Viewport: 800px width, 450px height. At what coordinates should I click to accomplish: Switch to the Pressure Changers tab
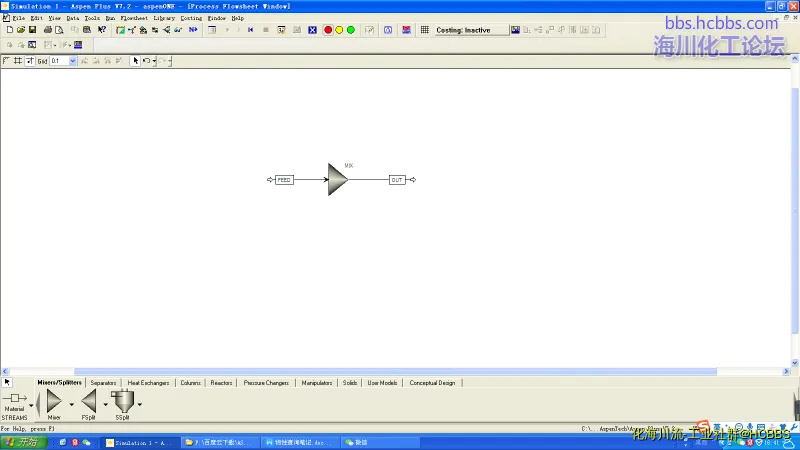coord(266,383)
